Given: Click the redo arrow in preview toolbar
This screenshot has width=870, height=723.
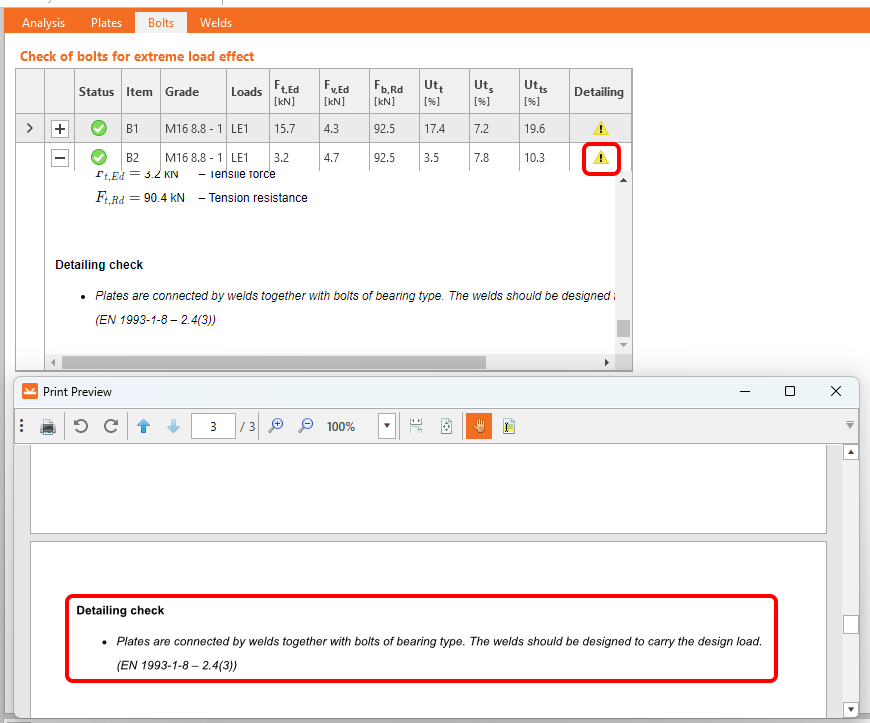Looking at the screenshot, I should pos(111,426).
